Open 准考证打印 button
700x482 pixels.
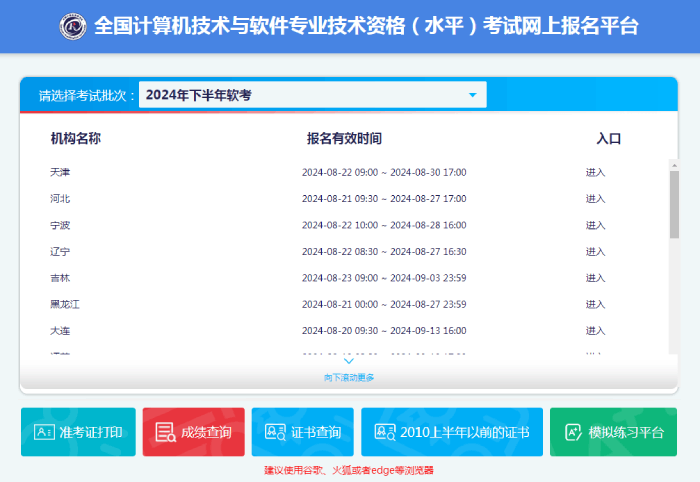(x=78, y=432)
